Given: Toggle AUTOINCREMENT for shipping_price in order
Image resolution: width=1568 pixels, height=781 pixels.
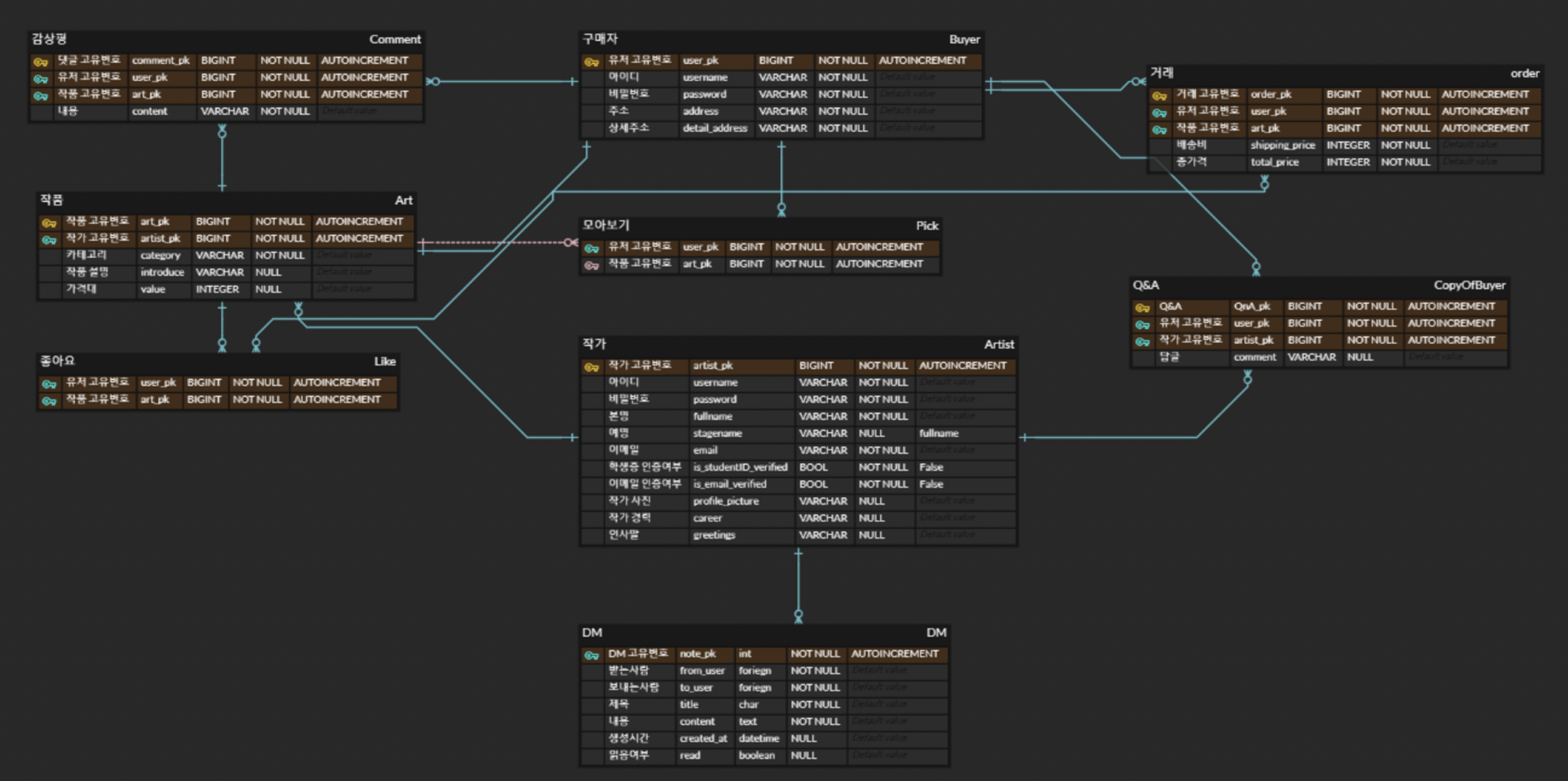Looking at the screenshot, I should tap(1486, 145).
